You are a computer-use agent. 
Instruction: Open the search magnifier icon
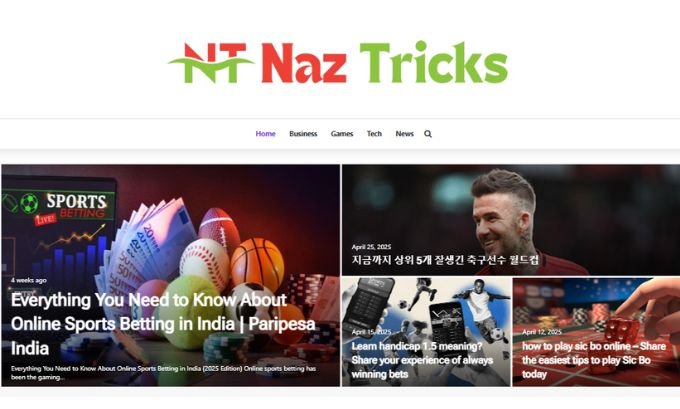(x=428, y=134)
